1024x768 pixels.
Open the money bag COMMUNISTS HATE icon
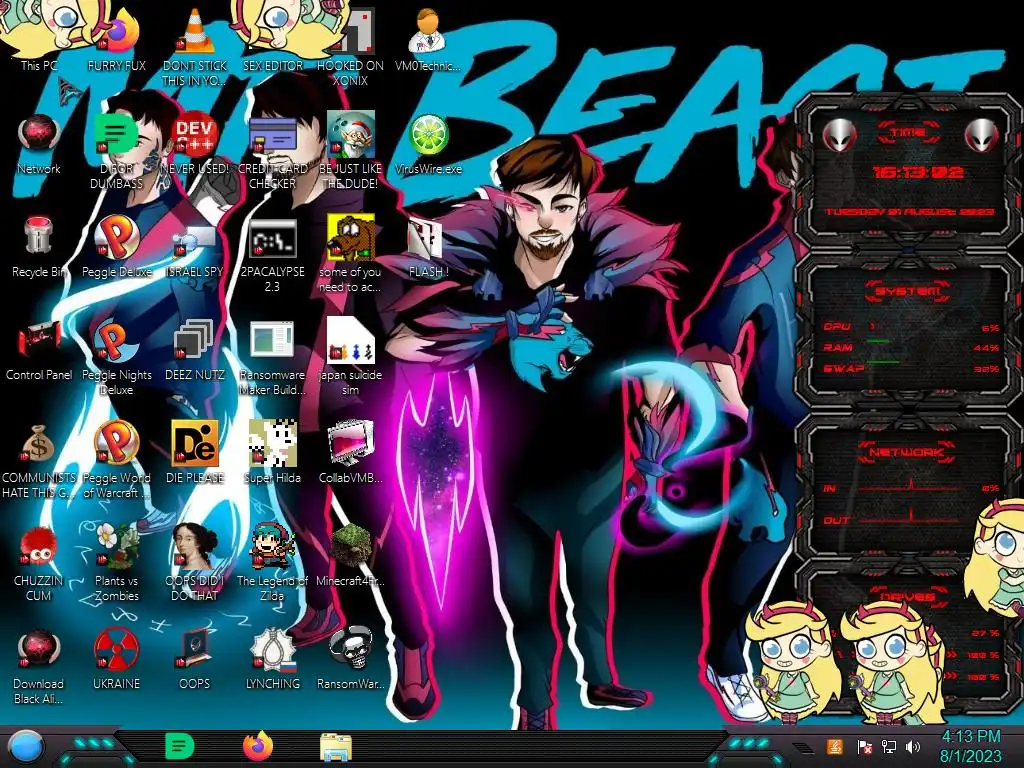[39, 460]
